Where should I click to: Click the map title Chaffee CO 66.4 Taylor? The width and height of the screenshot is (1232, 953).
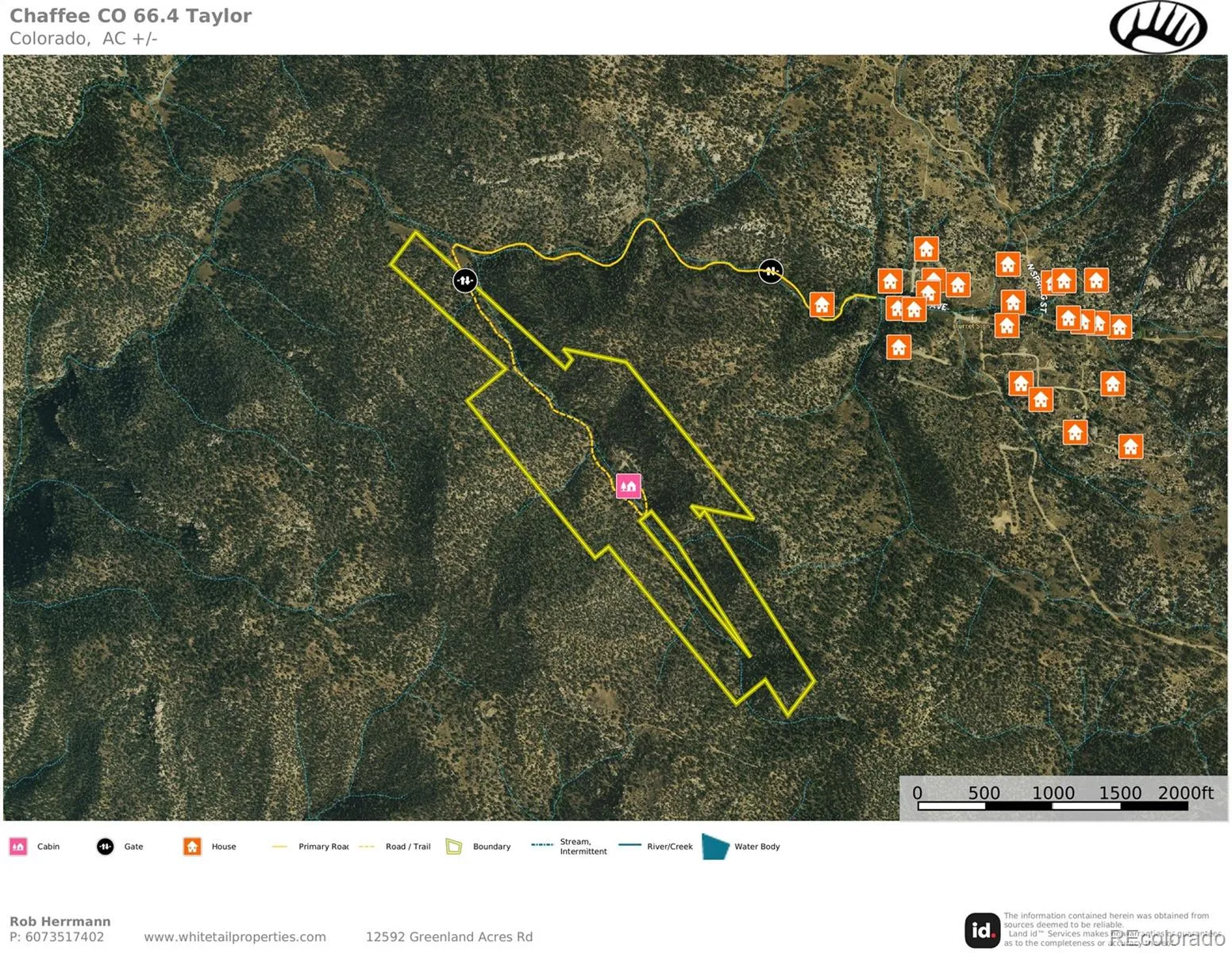coord(130,16)
